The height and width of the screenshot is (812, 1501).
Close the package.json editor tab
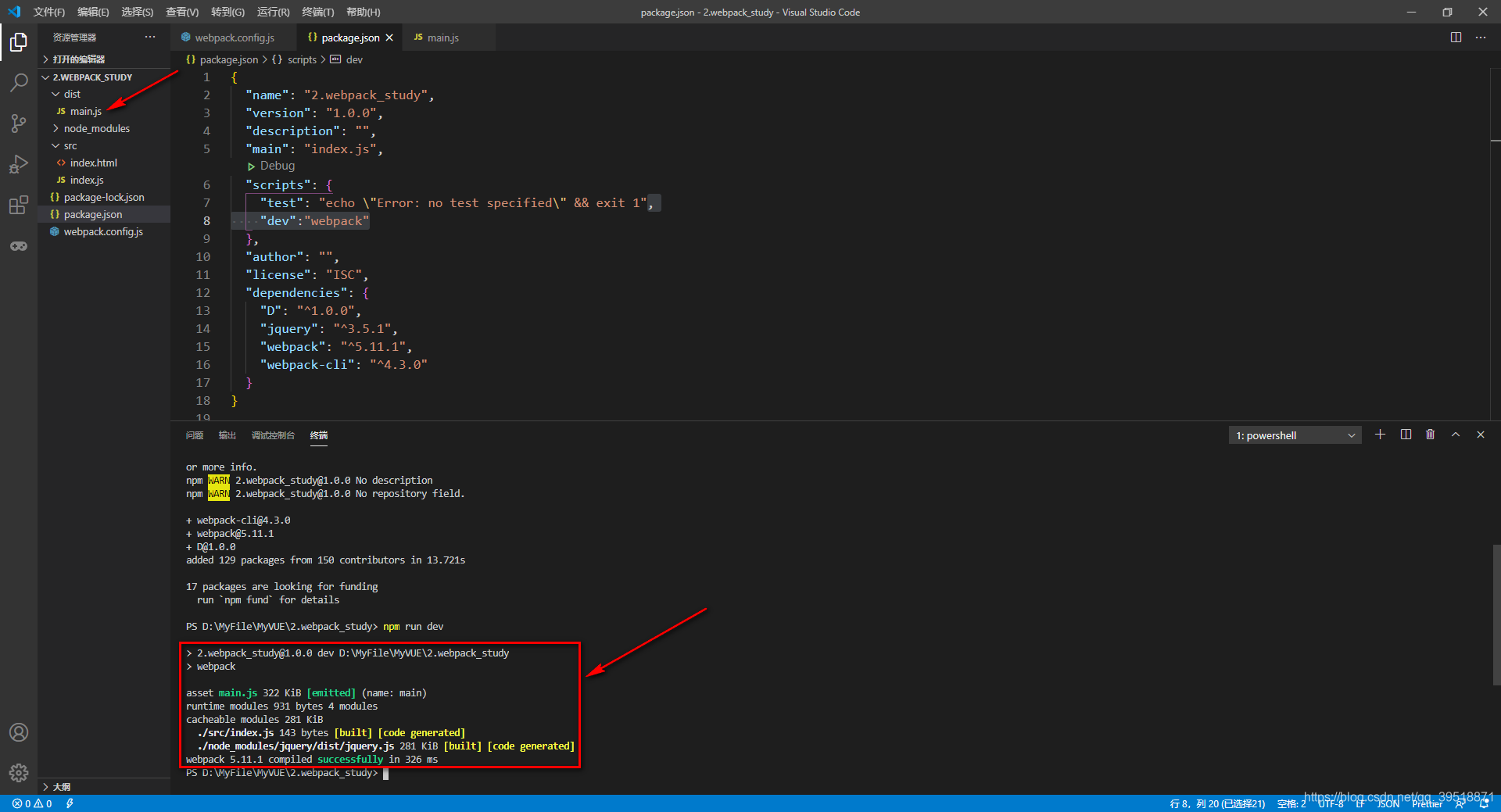point(389,38)
